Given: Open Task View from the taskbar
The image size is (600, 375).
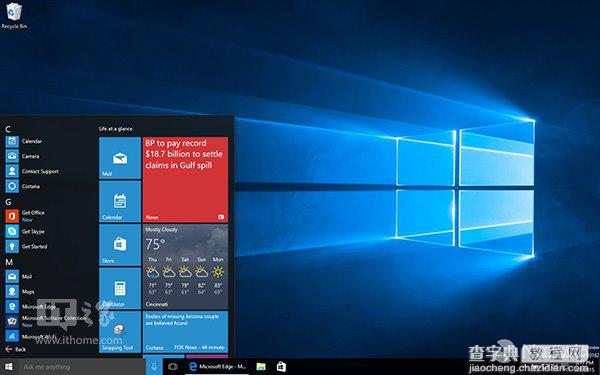Looking at the screenshot, I should pos(173,367).
